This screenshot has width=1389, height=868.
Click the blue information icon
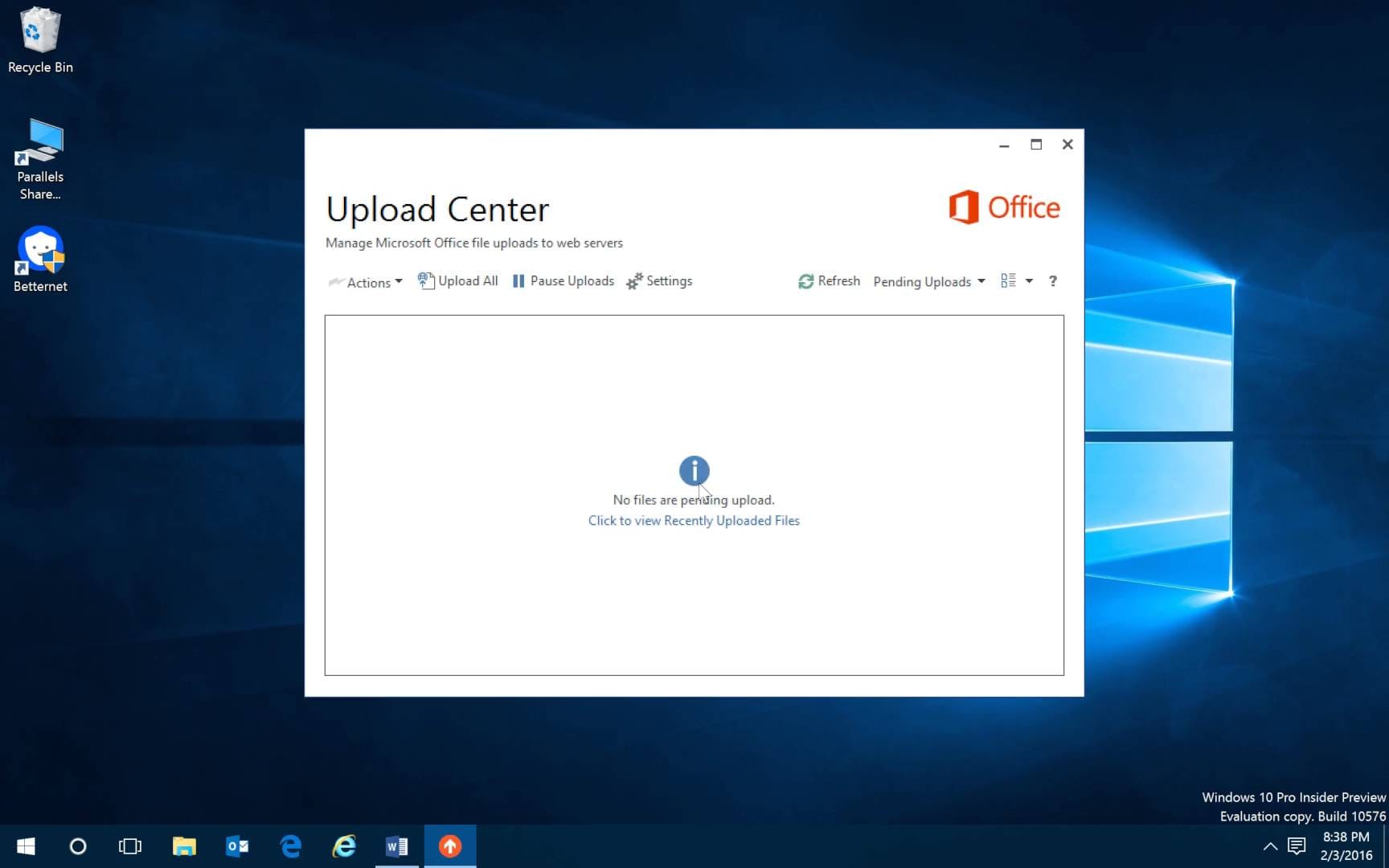coord(694,471)
